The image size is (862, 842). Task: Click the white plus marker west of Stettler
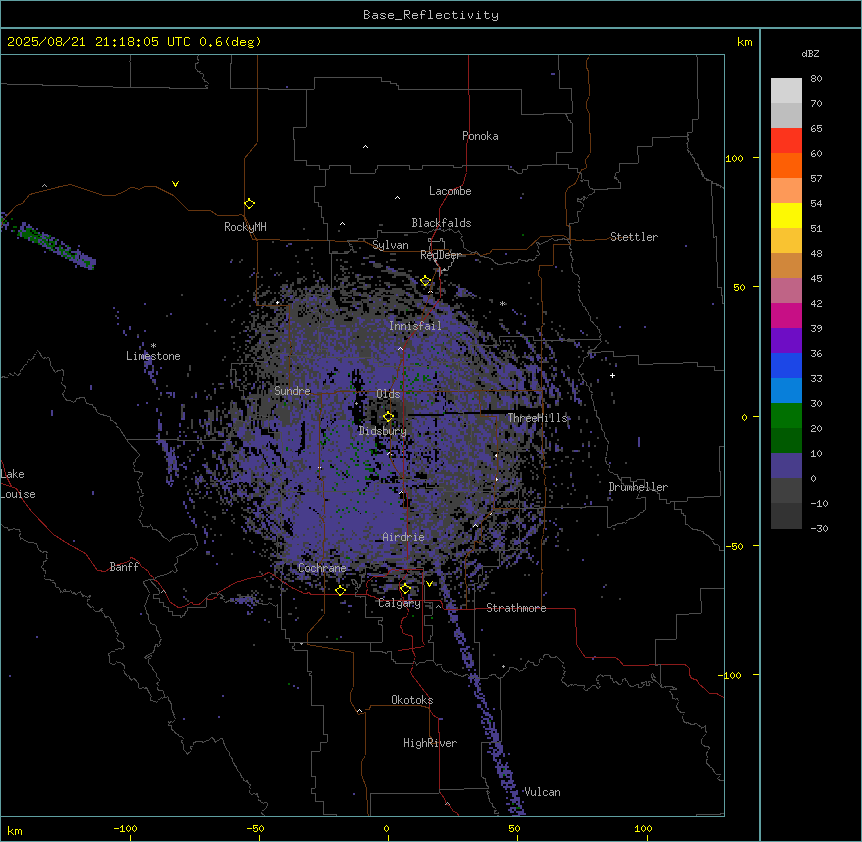tap(612, 375)
